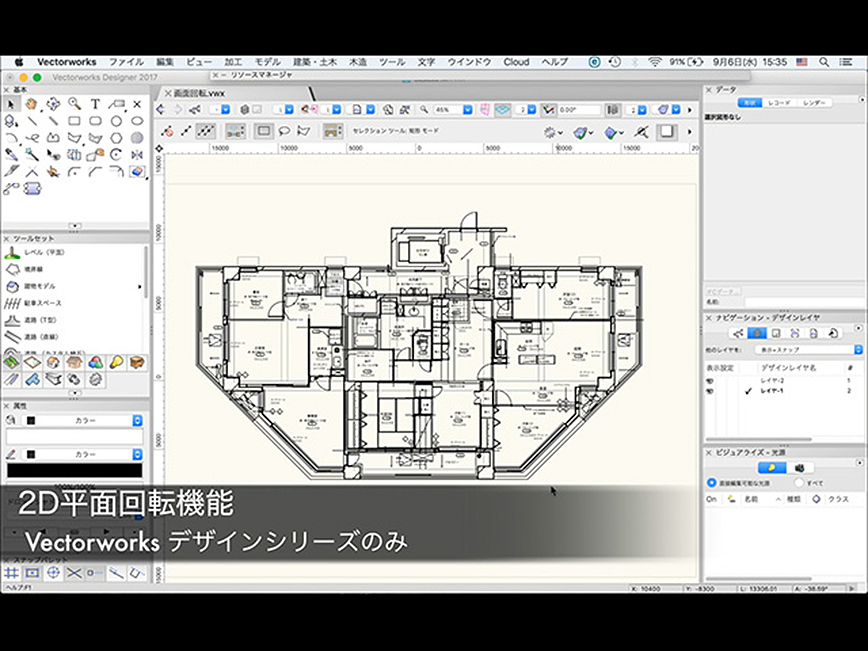The width and height of the screenshot is (868, 651).
Task: Select the Pan hand tool
Action: click(32, 104)
